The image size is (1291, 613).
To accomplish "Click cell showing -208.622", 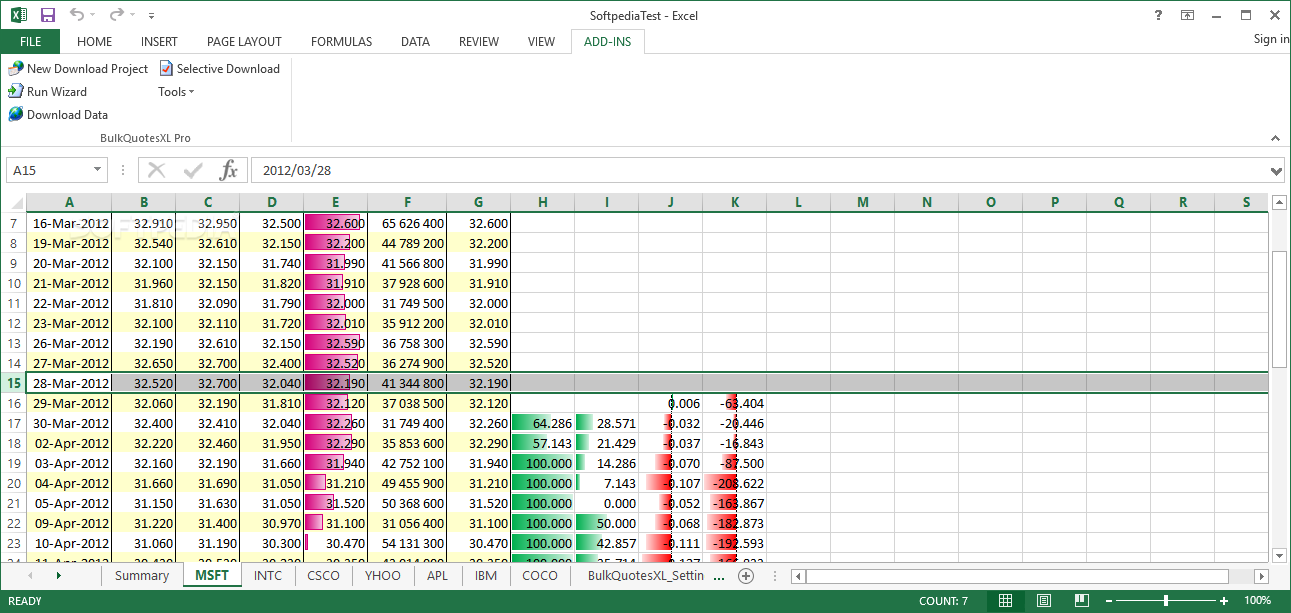I will [735, 483].
